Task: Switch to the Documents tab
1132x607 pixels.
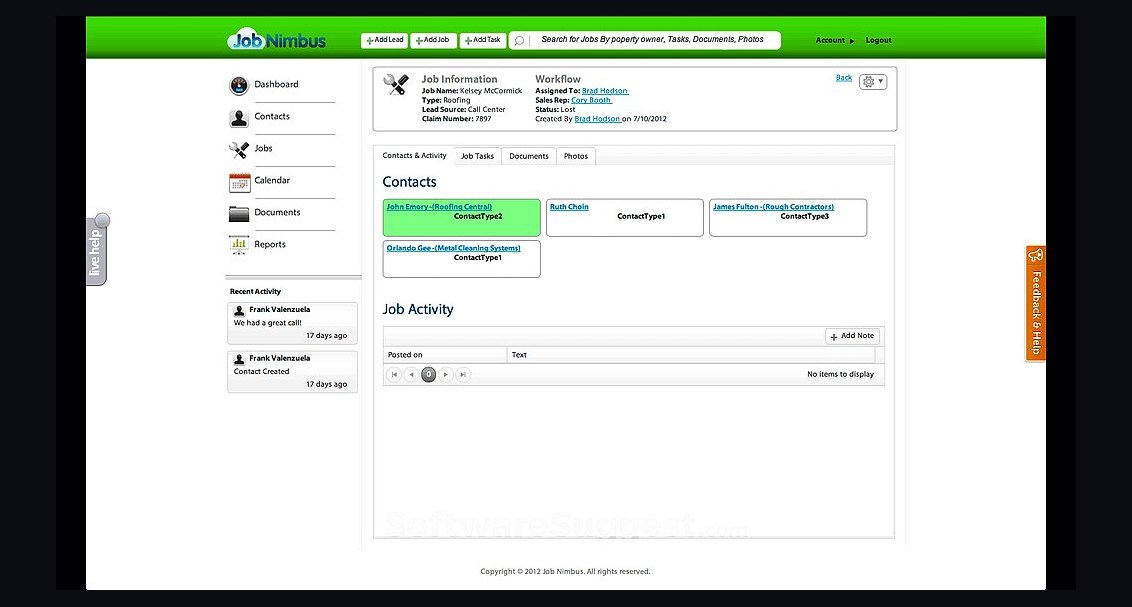Action: [x=528, y=157]
